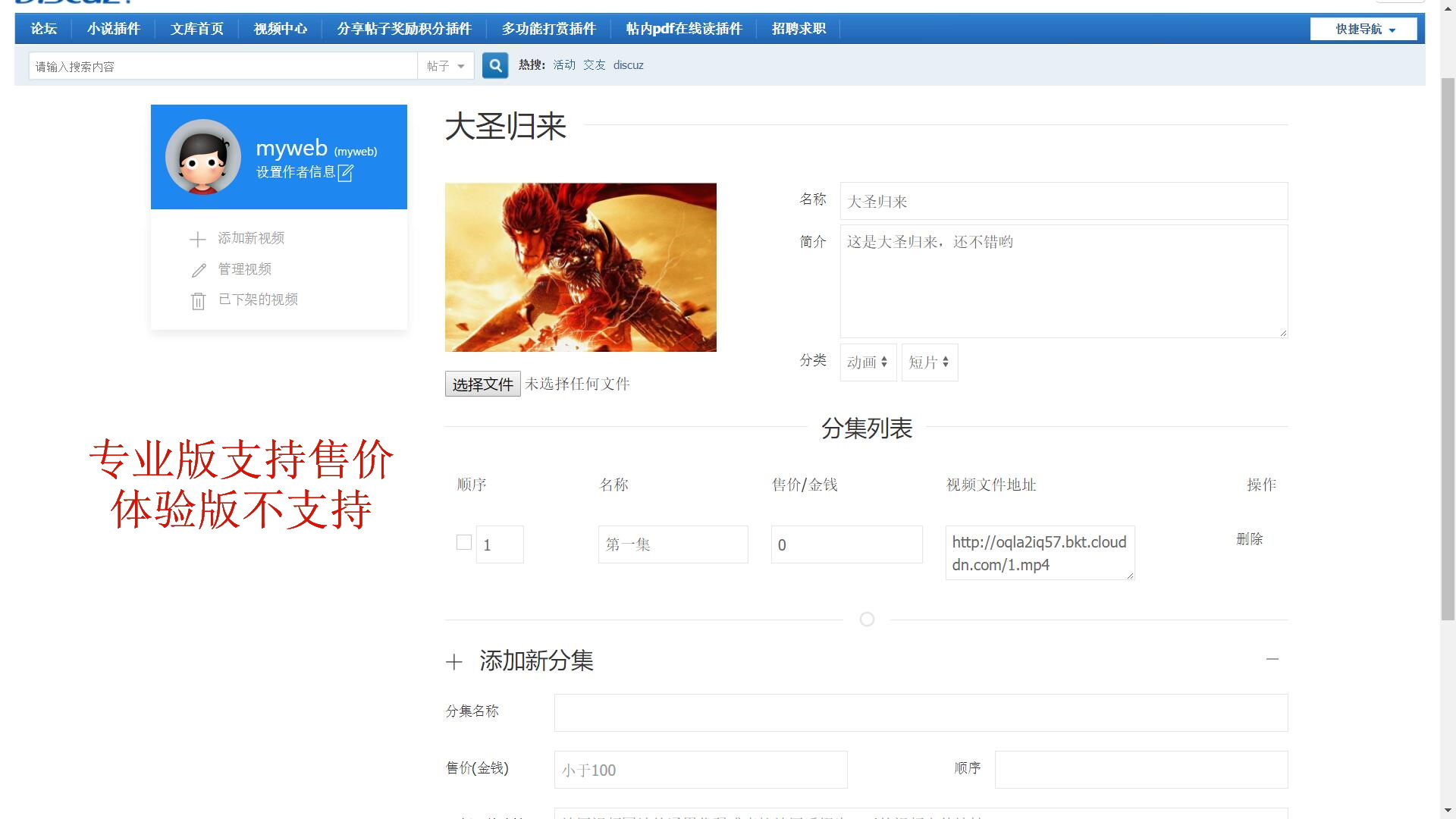1456x819 pixels.
Task: Click the trash icon beside 已下架的视频
Action: (x=198, y=301)
